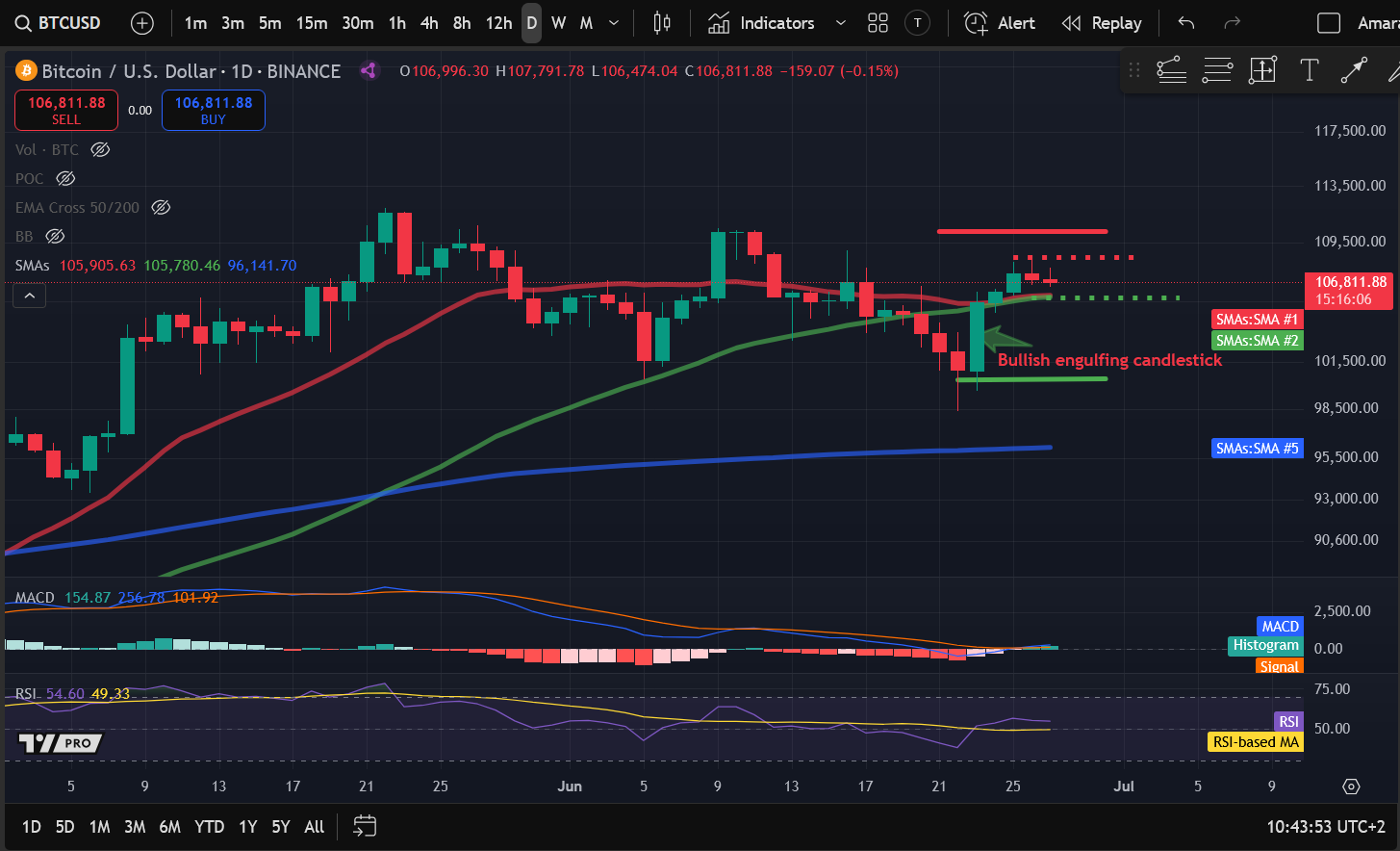Set date range to 5D

click(x=64, y=827)
